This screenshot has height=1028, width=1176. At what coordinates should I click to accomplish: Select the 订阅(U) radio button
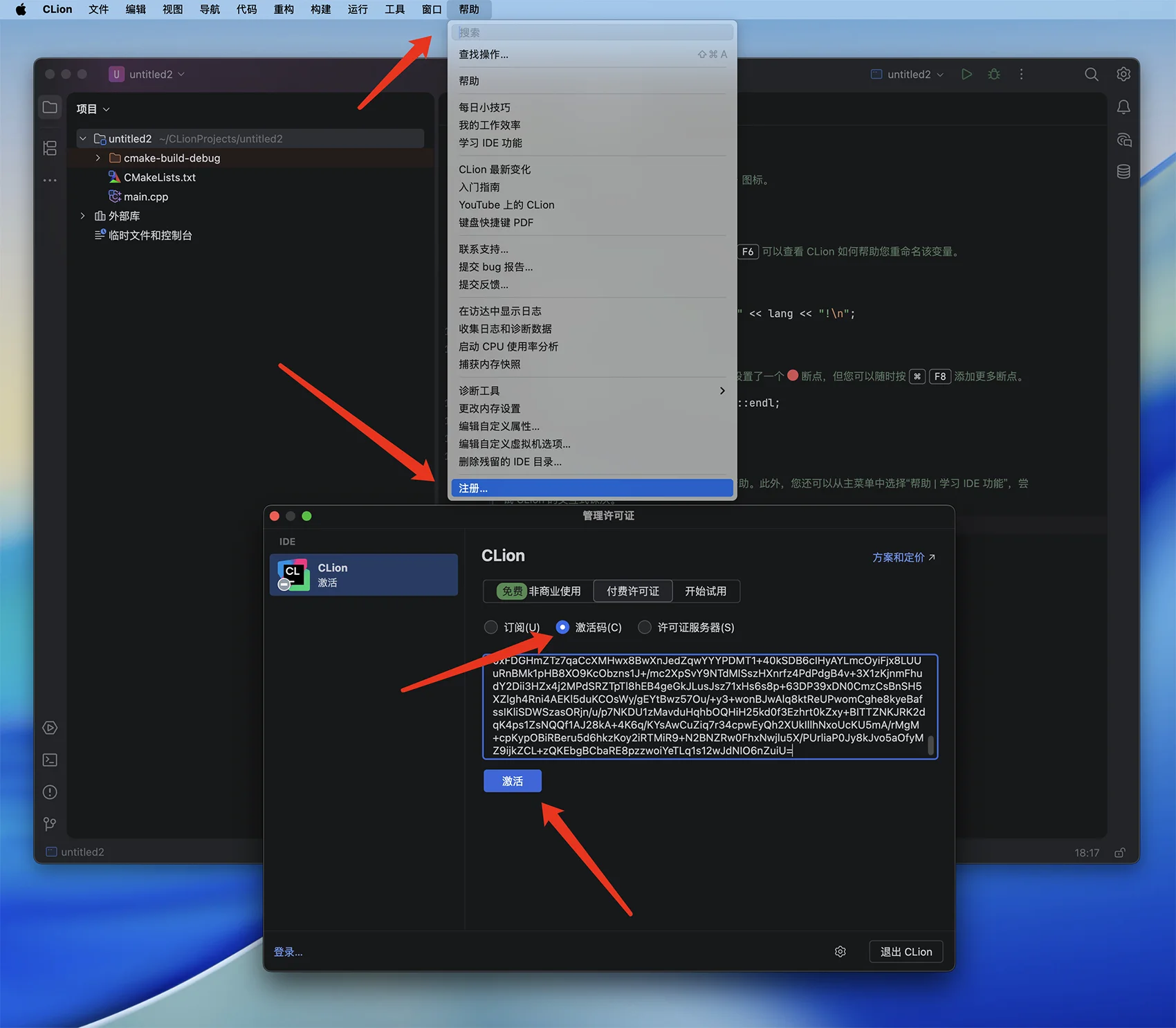491,627
